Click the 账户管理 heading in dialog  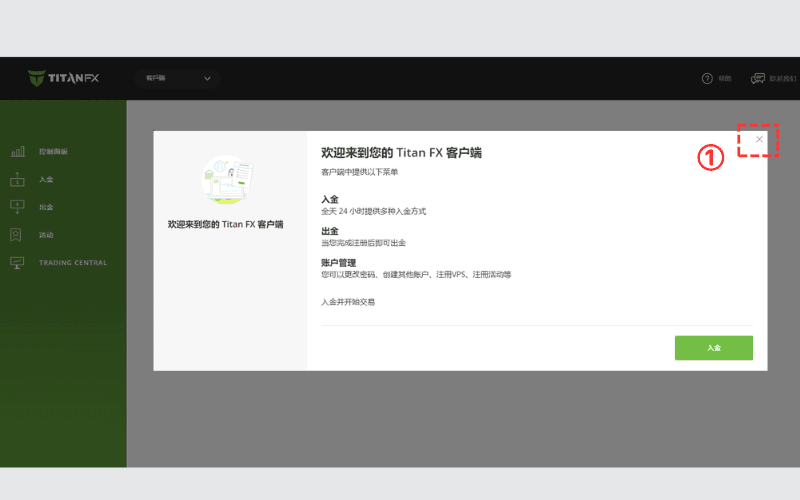[338, 263]
